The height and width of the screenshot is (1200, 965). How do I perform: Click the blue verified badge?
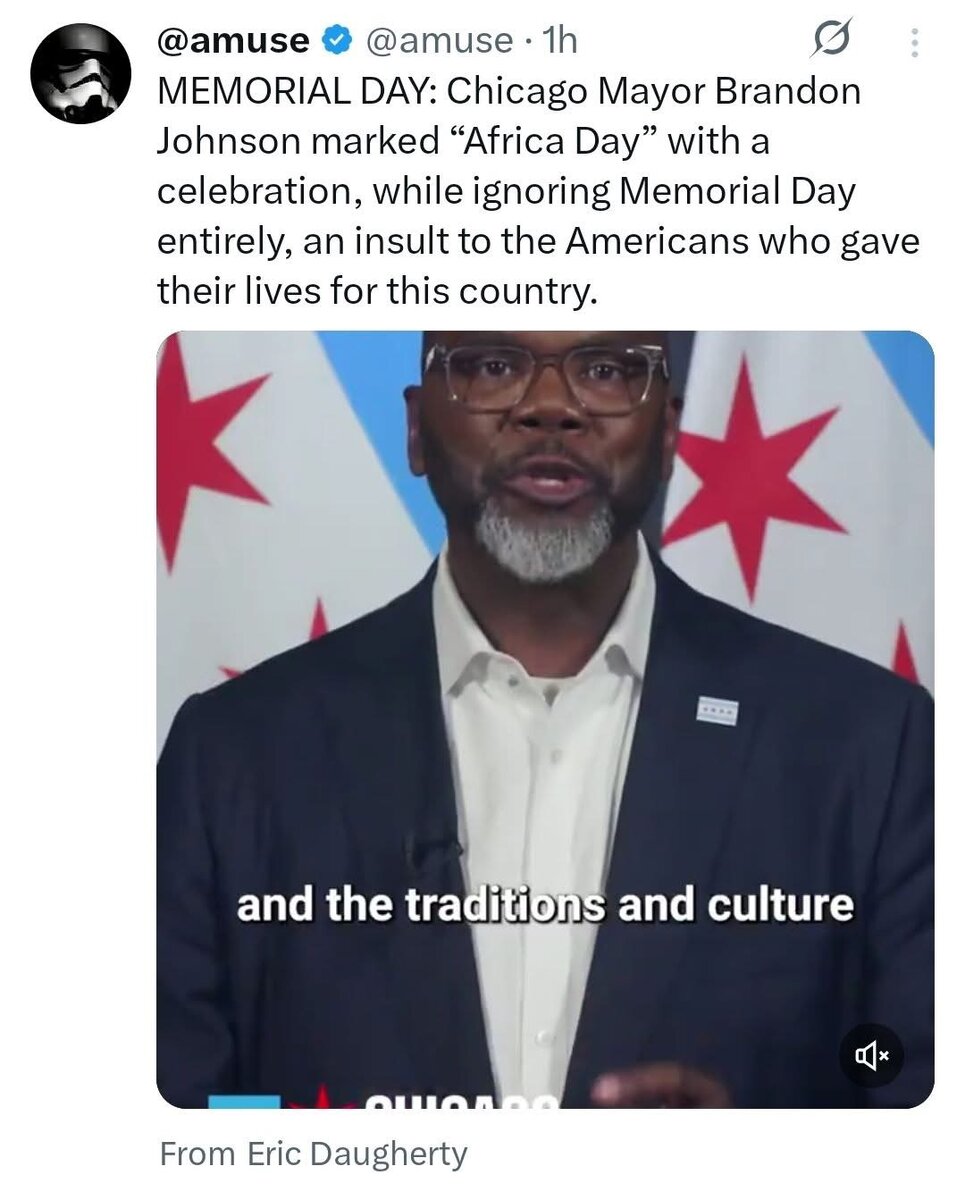coord(337,41)
